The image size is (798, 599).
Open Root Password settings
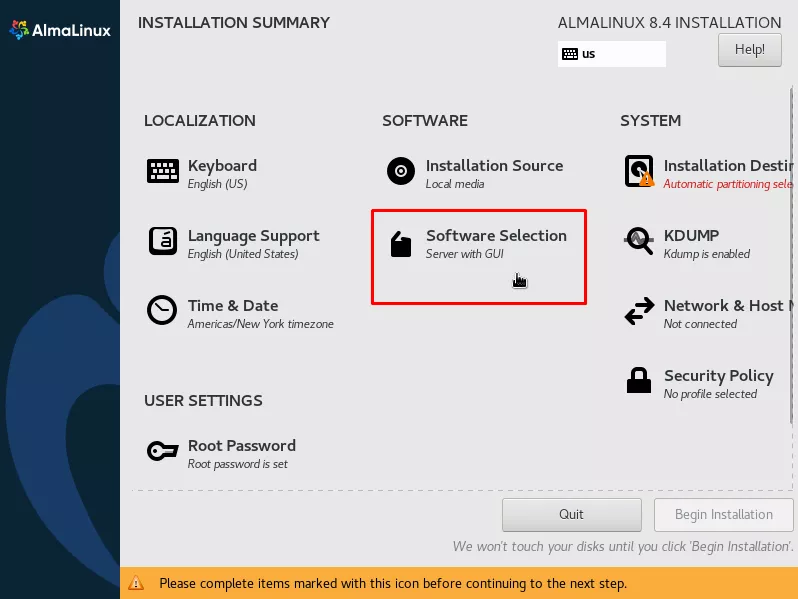point(221,453)
